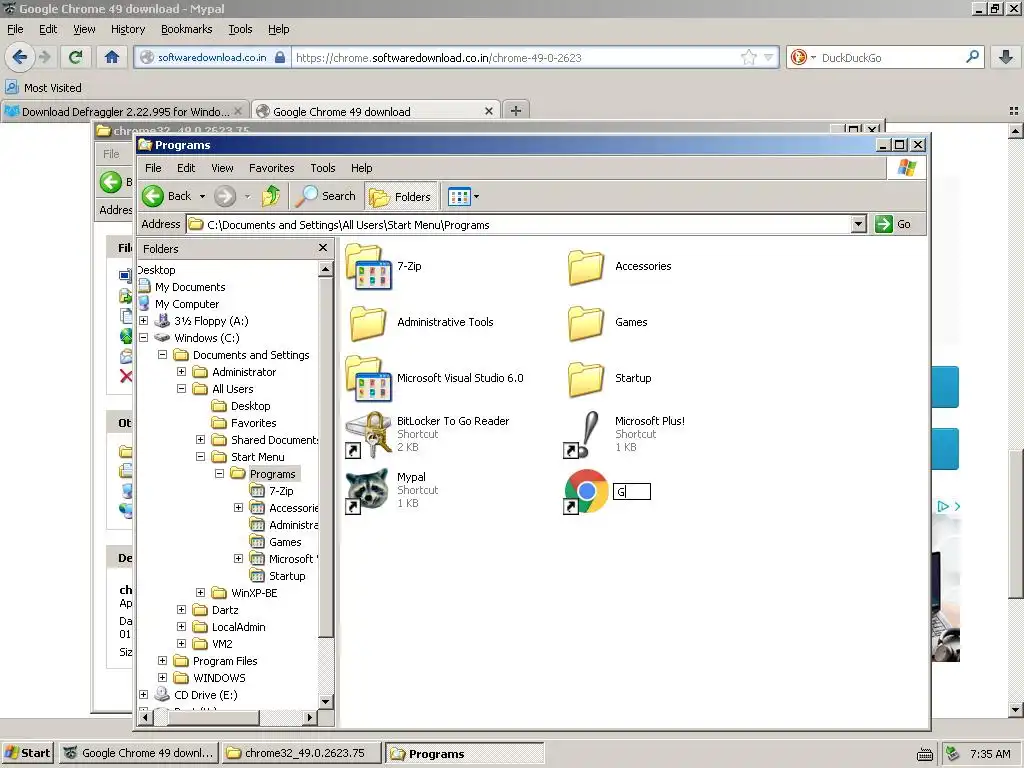Select Microsoft Visual Studio 6.0 folder icon
The image size is (1024, 768).
[x=368, y=378]
